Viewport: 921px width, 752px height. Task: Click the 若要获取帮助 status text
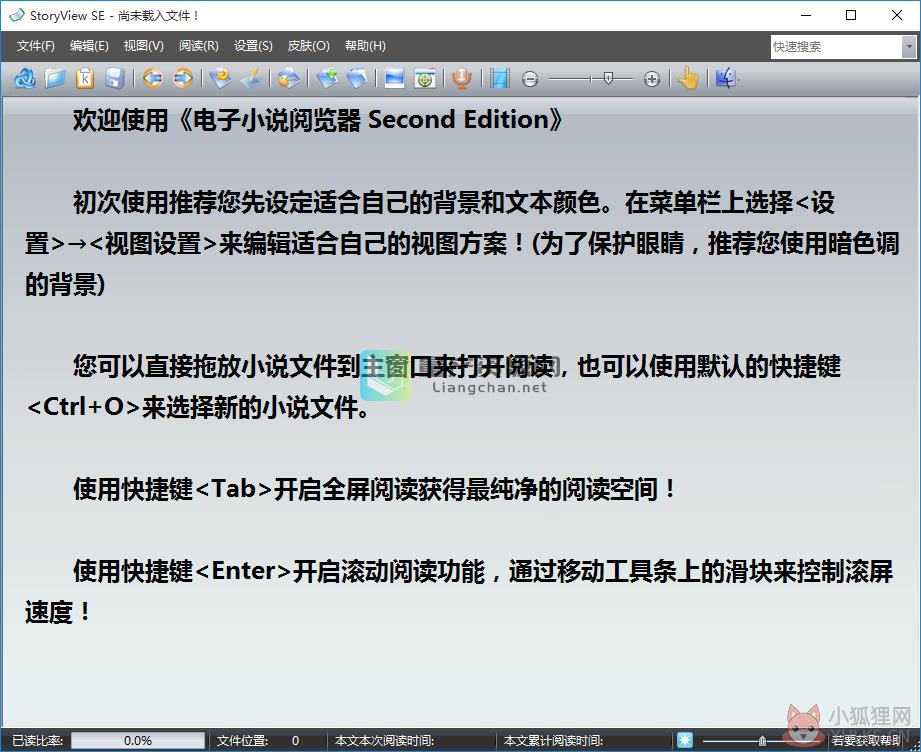[866, 740]
